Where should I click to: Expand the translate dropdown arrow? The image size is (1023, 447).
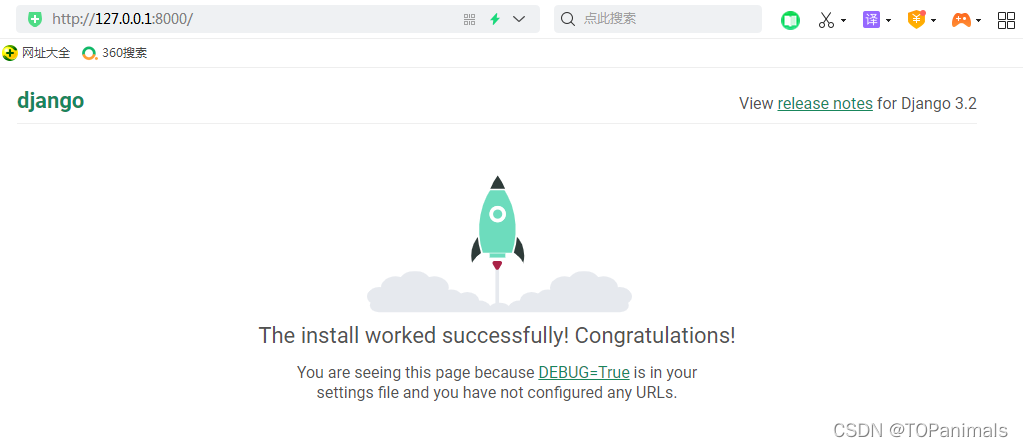click(x=888, y=21)
